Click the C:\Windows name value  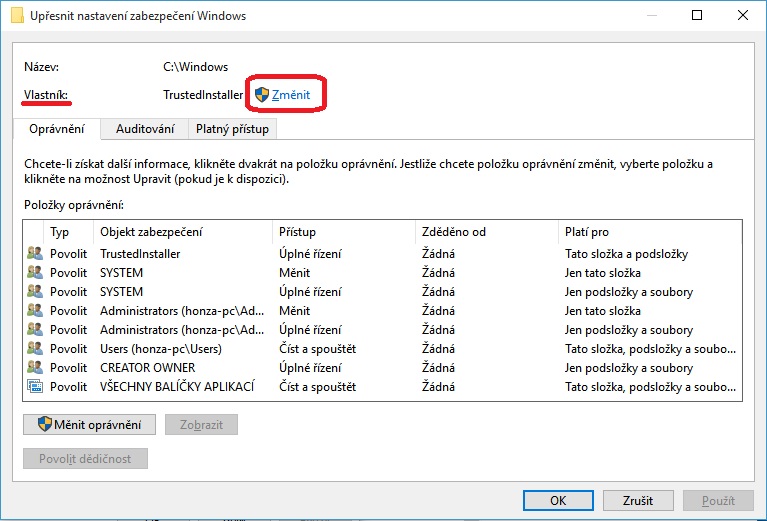tap(195, 67)
